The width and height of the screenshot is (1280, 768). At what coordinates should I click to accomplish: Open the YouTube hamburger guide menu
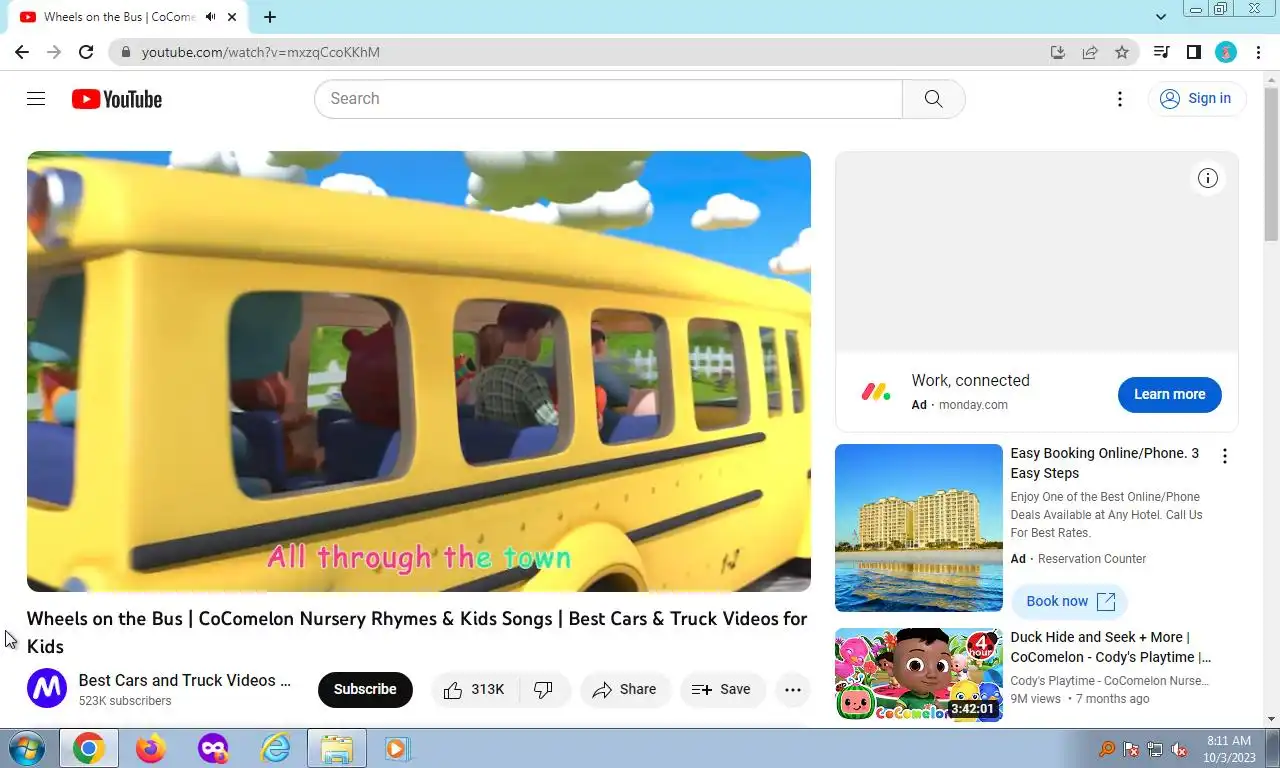click(x=36, y=98)
